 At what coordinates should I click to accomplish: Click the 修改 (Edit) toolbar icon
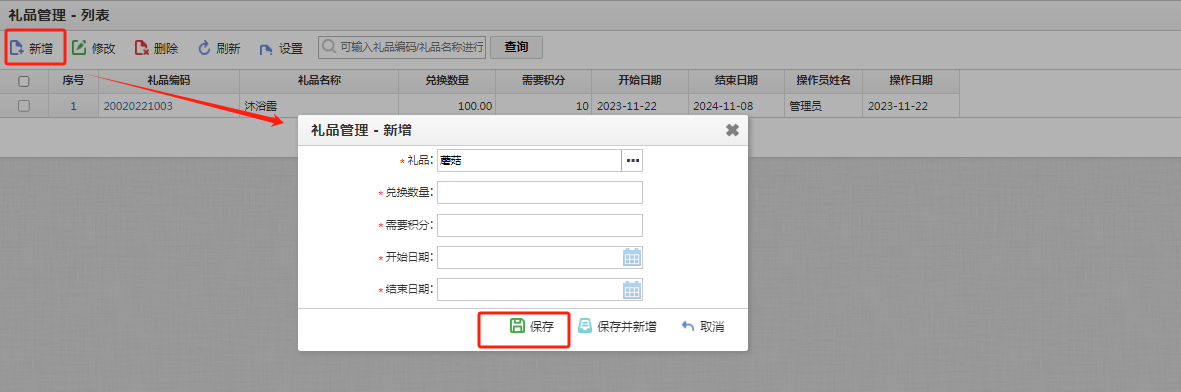79,48
